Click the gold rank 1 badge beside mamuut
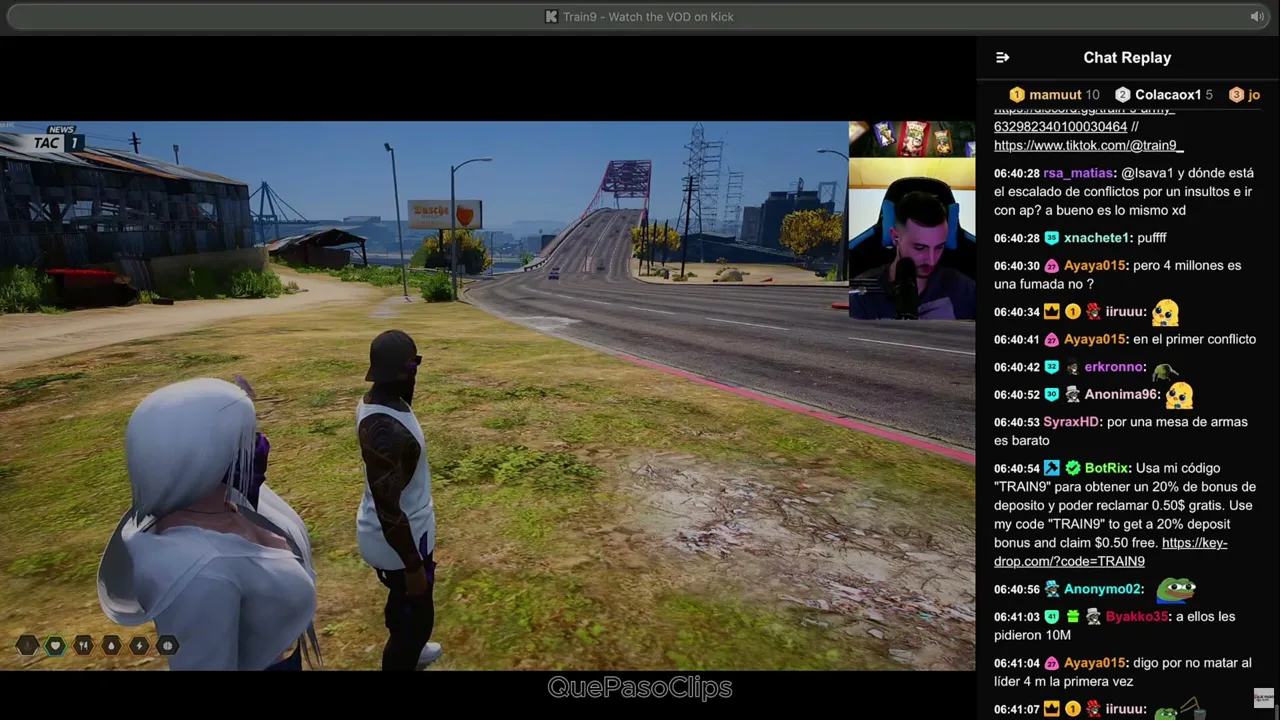This screenshot has width=1280, height=720. pyautogui.click(x=1017, y=95)
